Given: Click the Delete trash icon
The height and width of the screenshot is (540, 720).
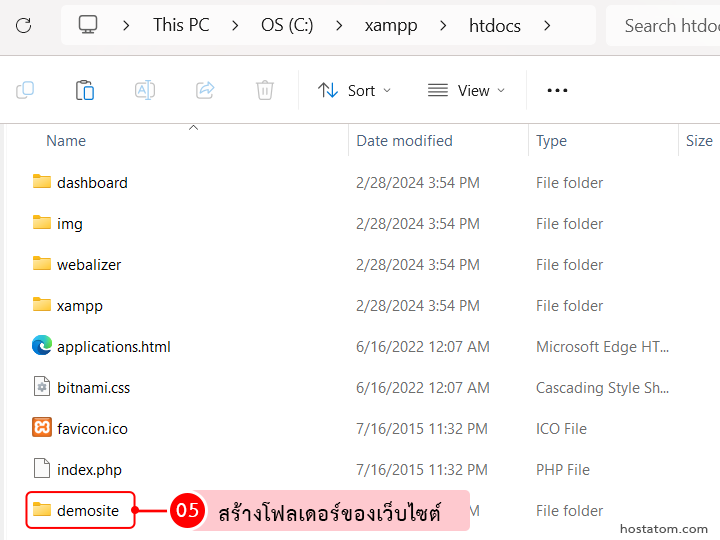Looking at the screenshot, I should pos(264,90).
